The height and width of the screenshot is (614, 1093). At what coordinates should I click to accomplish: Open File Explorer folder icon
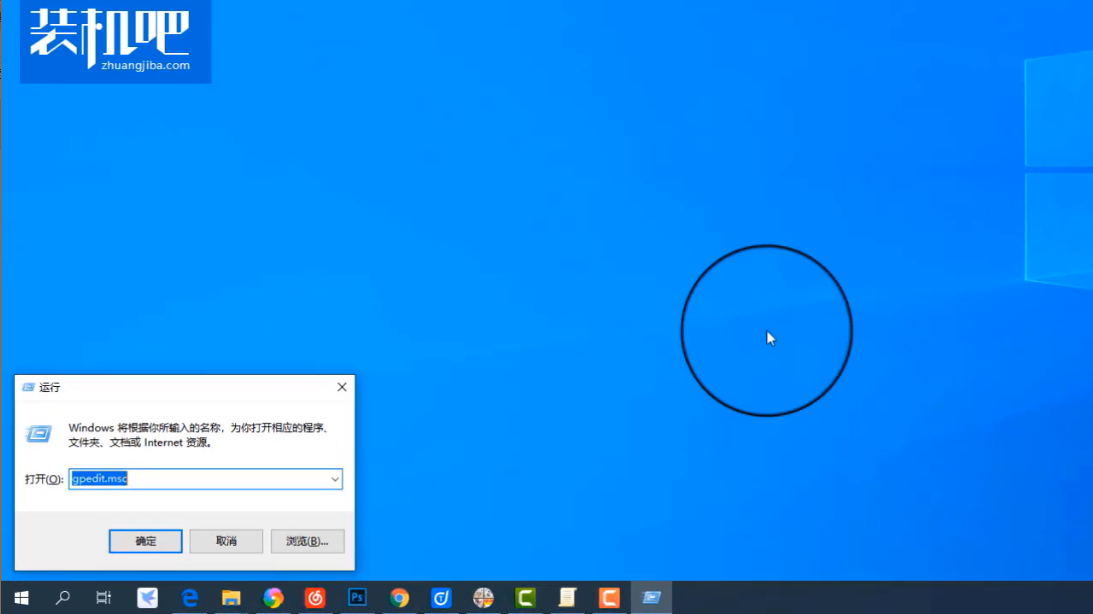[231, 598]
